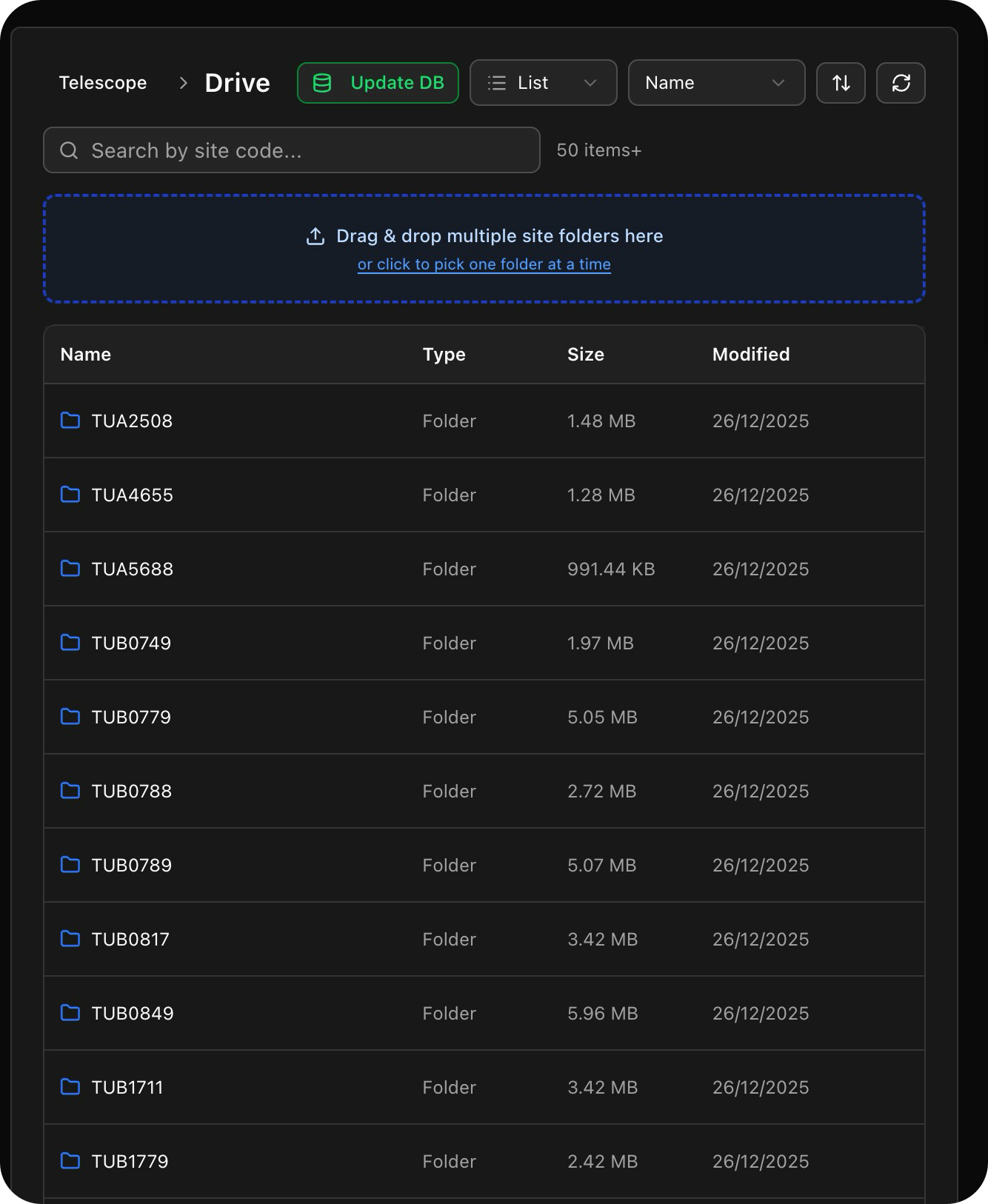Click TUB0779 folder icon
The height and width of the screenshot is (1204, 988).
click(x=70, y=717)
